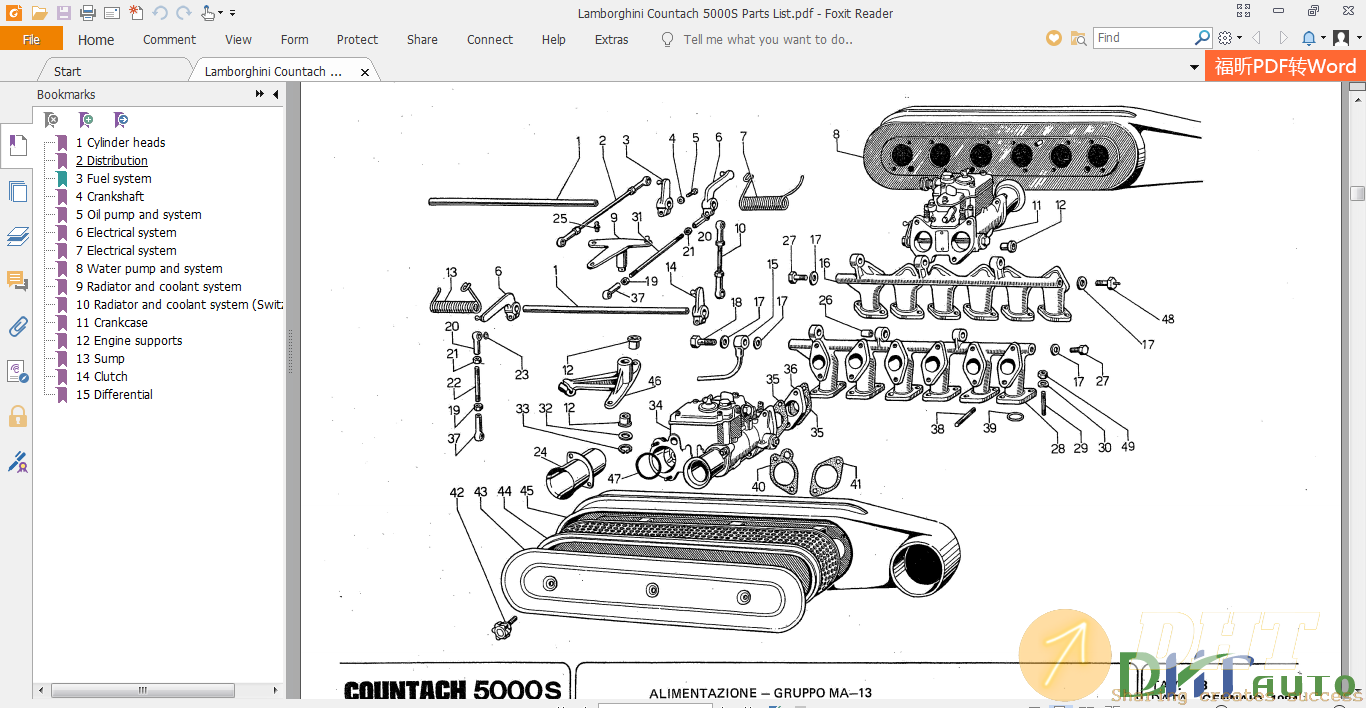The width and height of the screenshot is (1366, 708).
Task: Click the Save icon in quick toolbar
Action: [x=63, y=13]
